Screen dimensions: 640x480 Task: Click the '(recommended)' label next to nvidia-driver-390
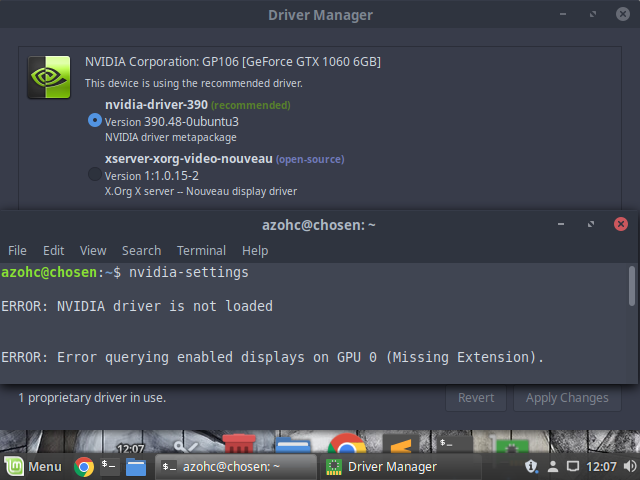tap(251, 105)
